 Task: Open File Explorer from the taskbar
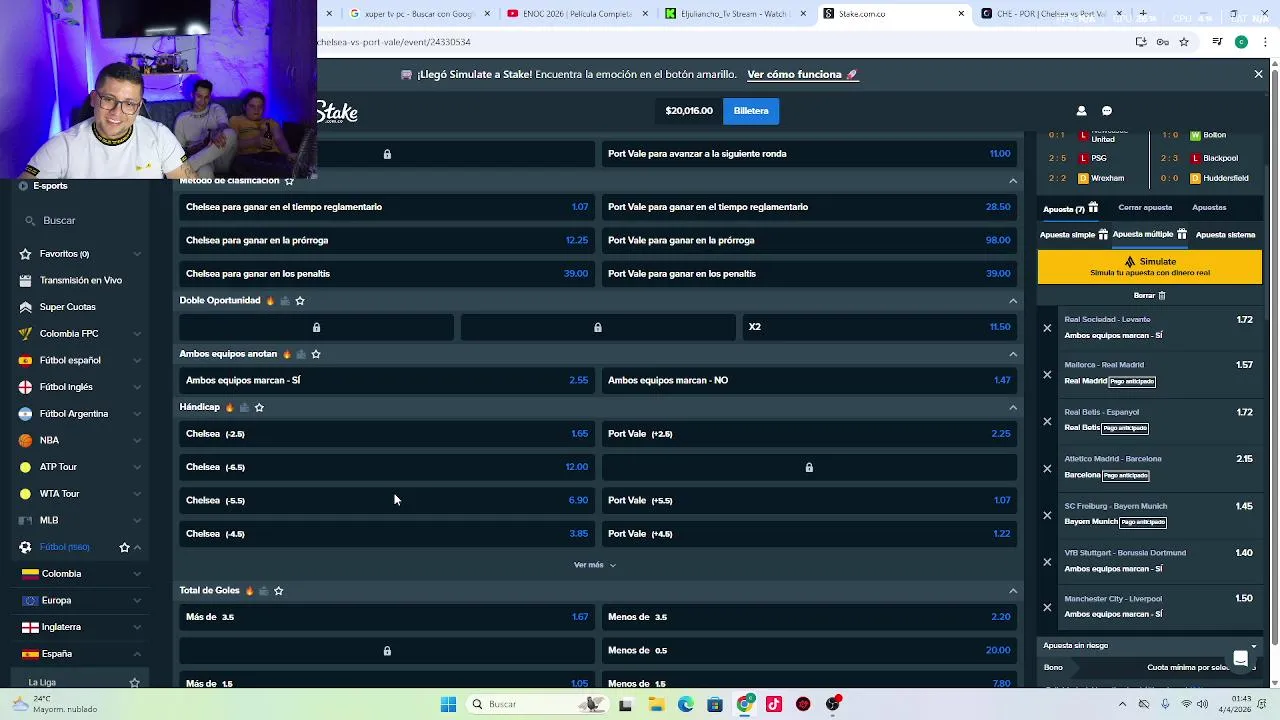(x=656, y=704)
